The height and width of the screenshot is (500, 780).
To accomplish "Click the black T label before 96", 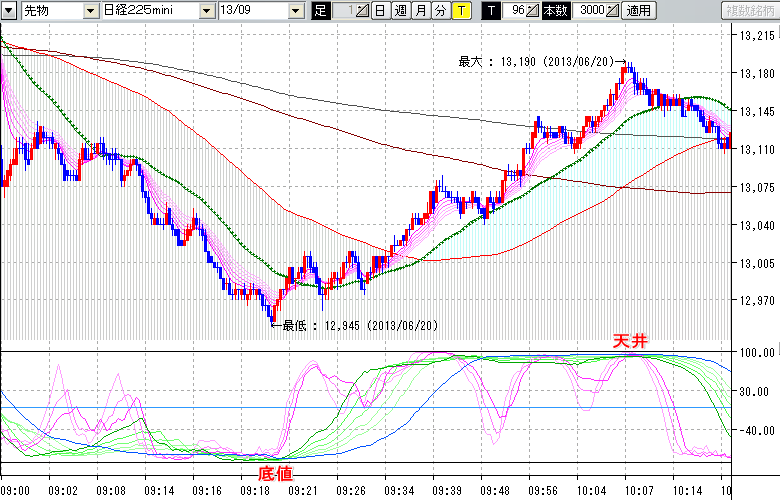I will click(x=489, y=11).
